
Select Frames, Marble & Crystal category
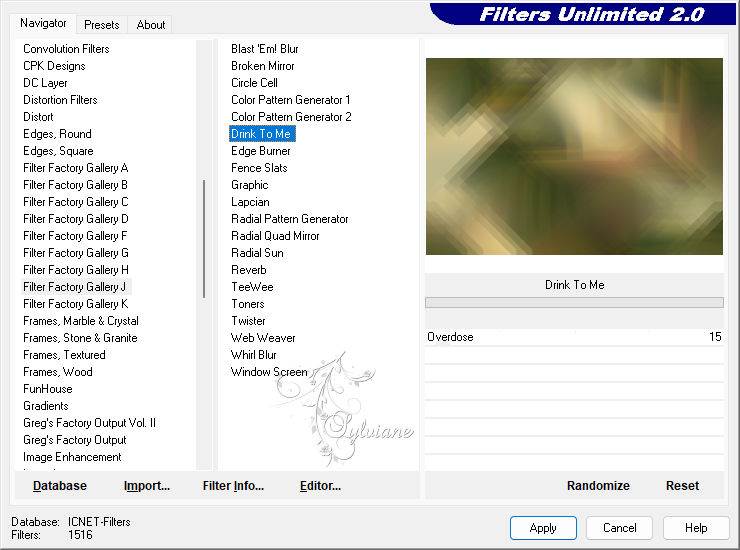[x=81, y=321]
